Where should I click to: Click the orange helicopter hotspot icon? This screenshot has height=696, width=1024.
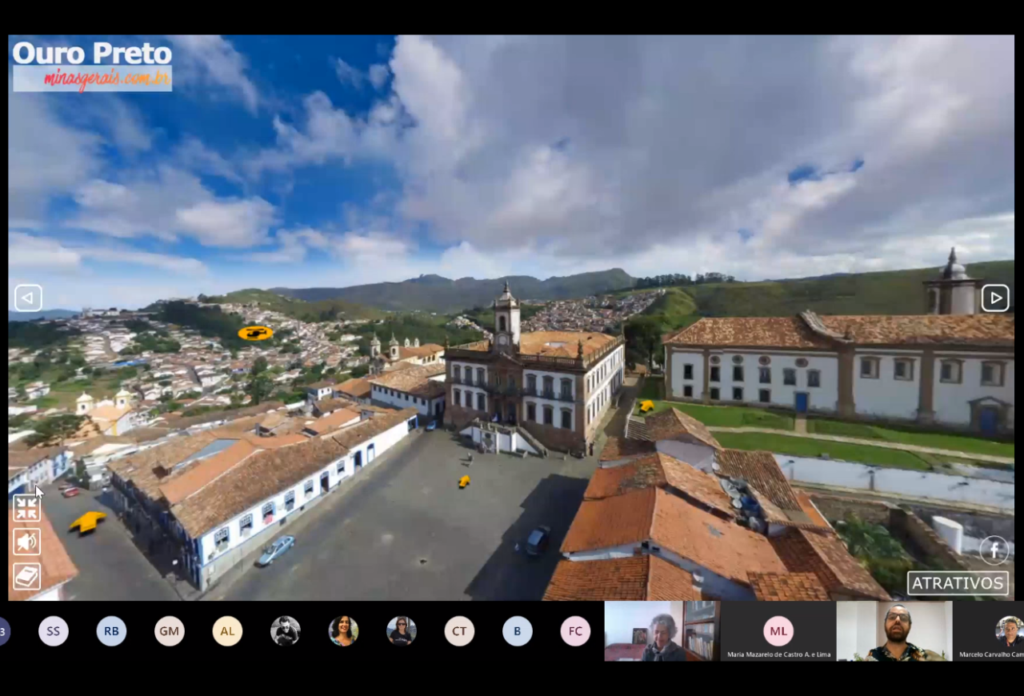click(255, 333)
